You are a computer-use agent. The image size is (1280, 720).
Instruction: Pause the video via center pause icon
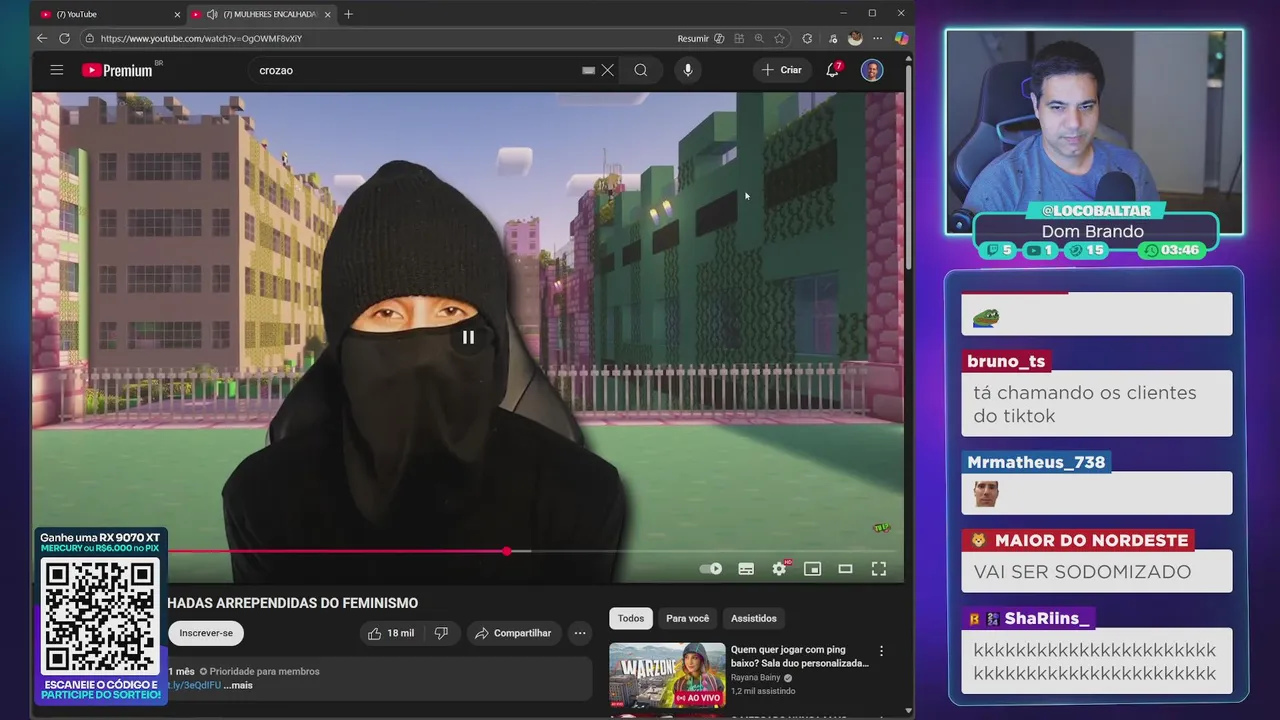[x=468, y=337]
